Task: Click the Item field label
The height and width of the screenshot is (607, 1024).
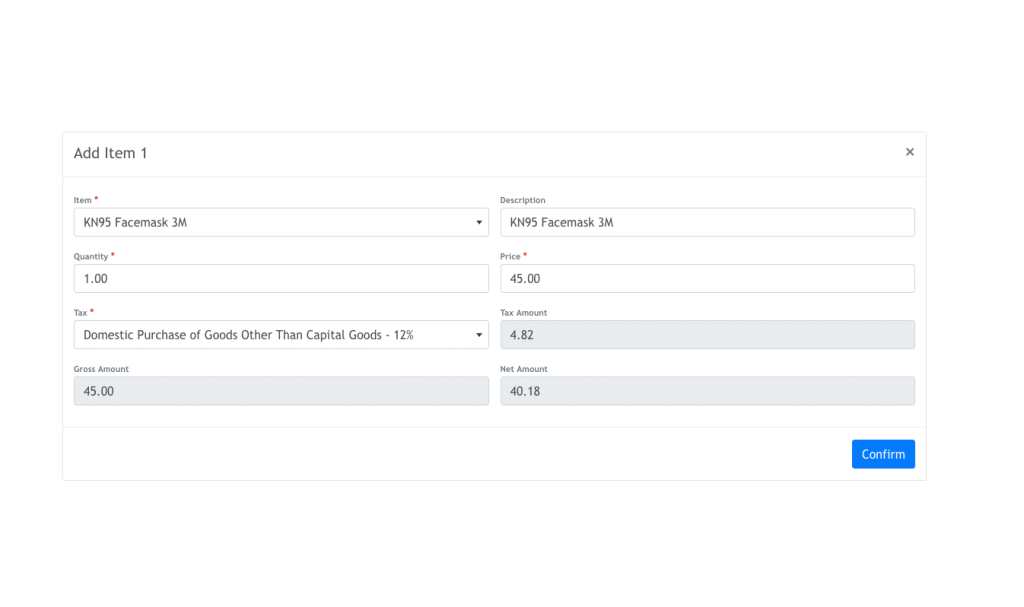Action: coord(82,200)
